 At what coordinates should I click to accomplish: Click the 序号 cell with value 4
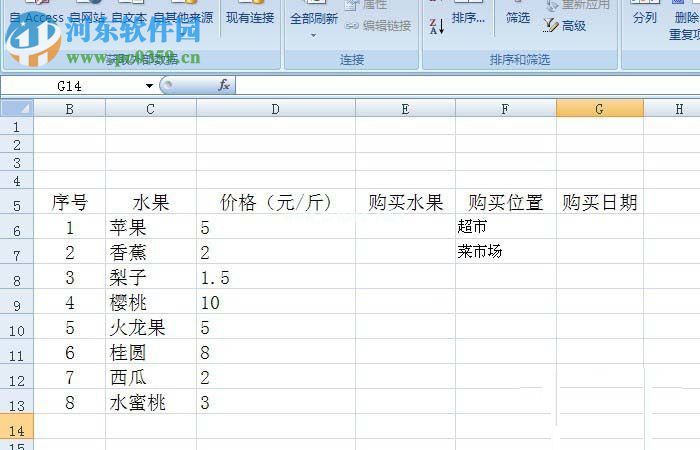(70, 302)
